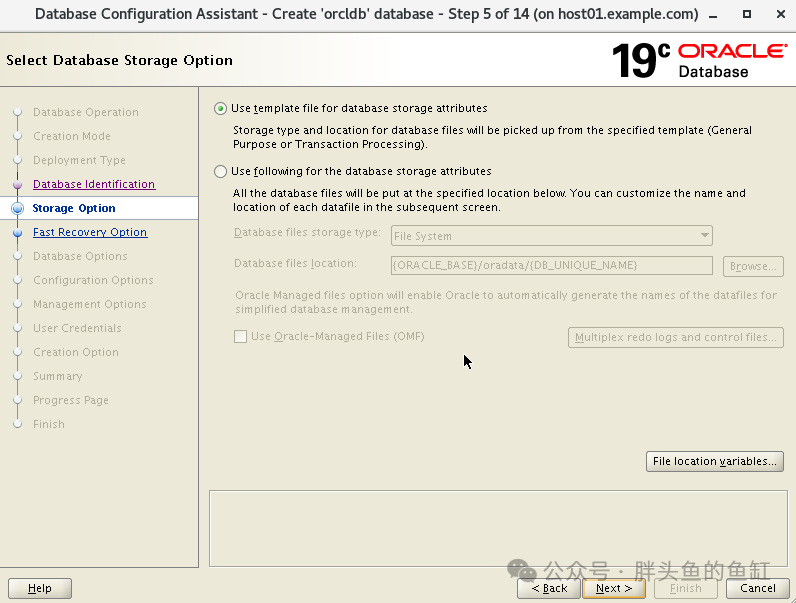Select 'Use following for the database storage attributes' radio
The height and width of the screenshot is (603, 796).
tap(220, 172)
